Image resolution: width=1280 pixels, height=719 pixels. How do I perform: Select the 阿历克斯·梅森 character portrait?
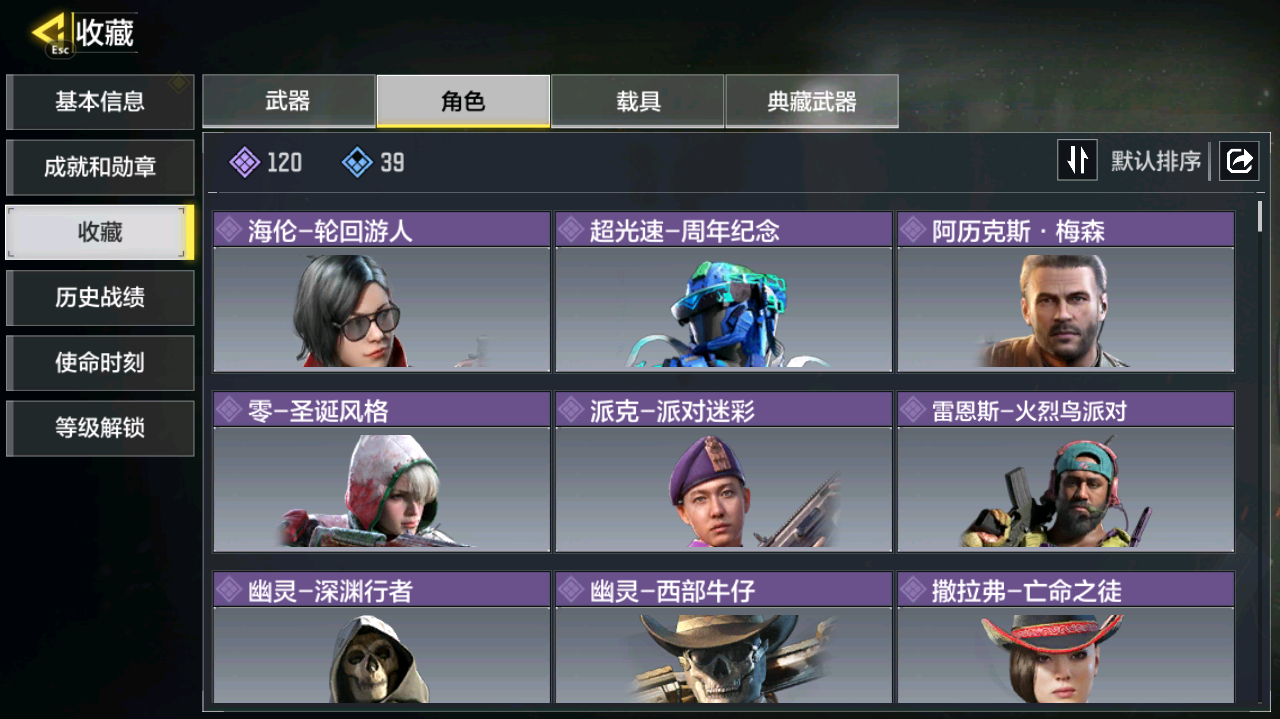(1066, 309)
